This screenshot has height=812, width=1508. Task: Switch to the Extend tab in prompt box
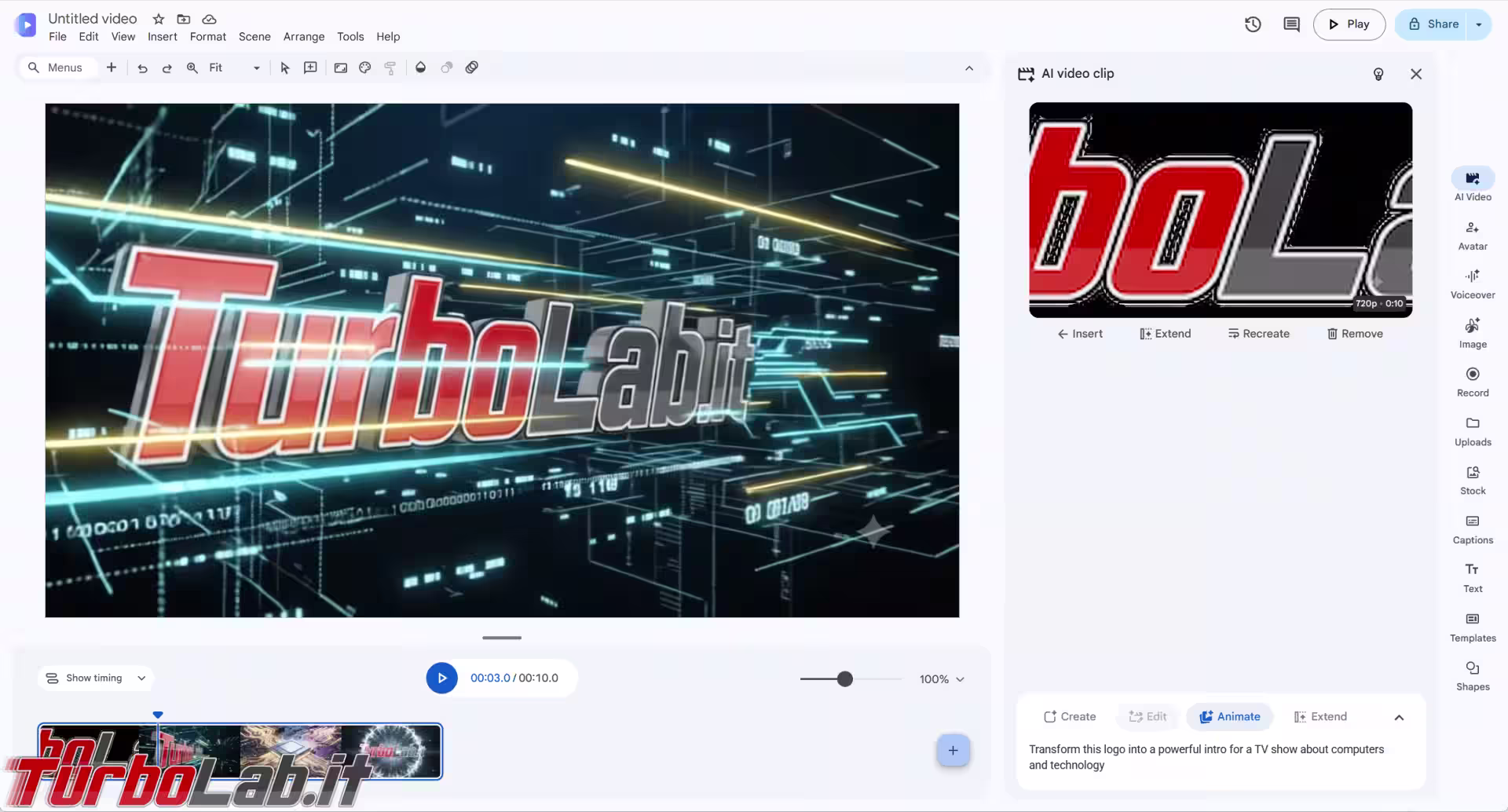[1320, 717]
